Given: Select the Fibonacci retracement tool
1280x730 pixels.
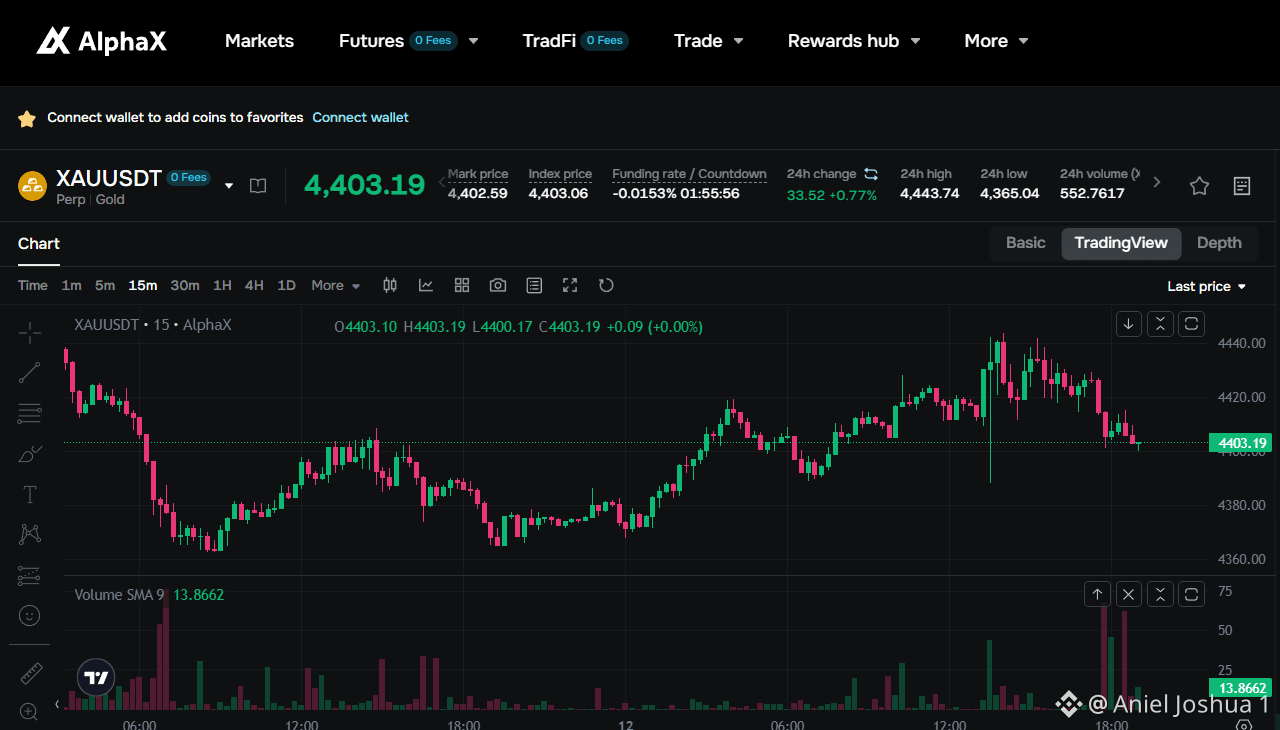Looking at the screenshot, I should click(30, 413).
